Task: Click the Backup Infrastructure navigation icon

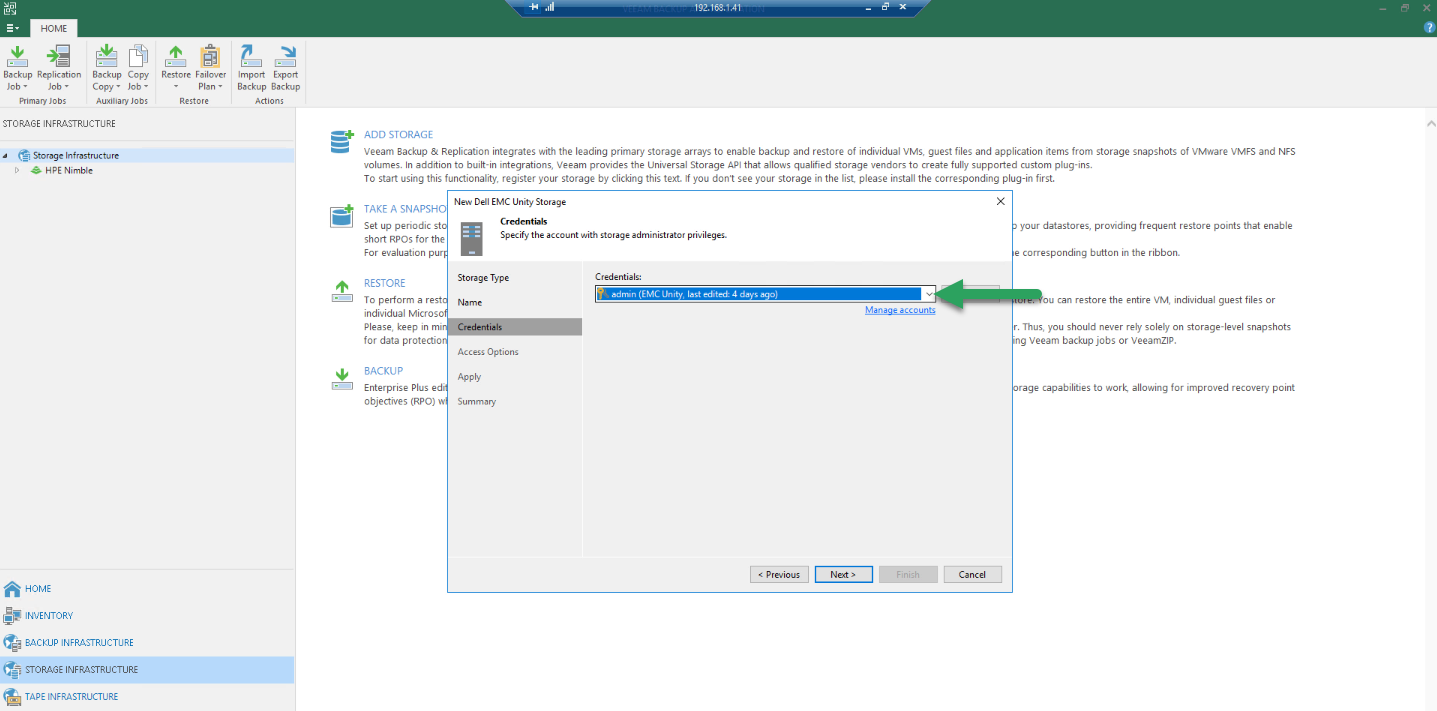Action: pos(12,642)
